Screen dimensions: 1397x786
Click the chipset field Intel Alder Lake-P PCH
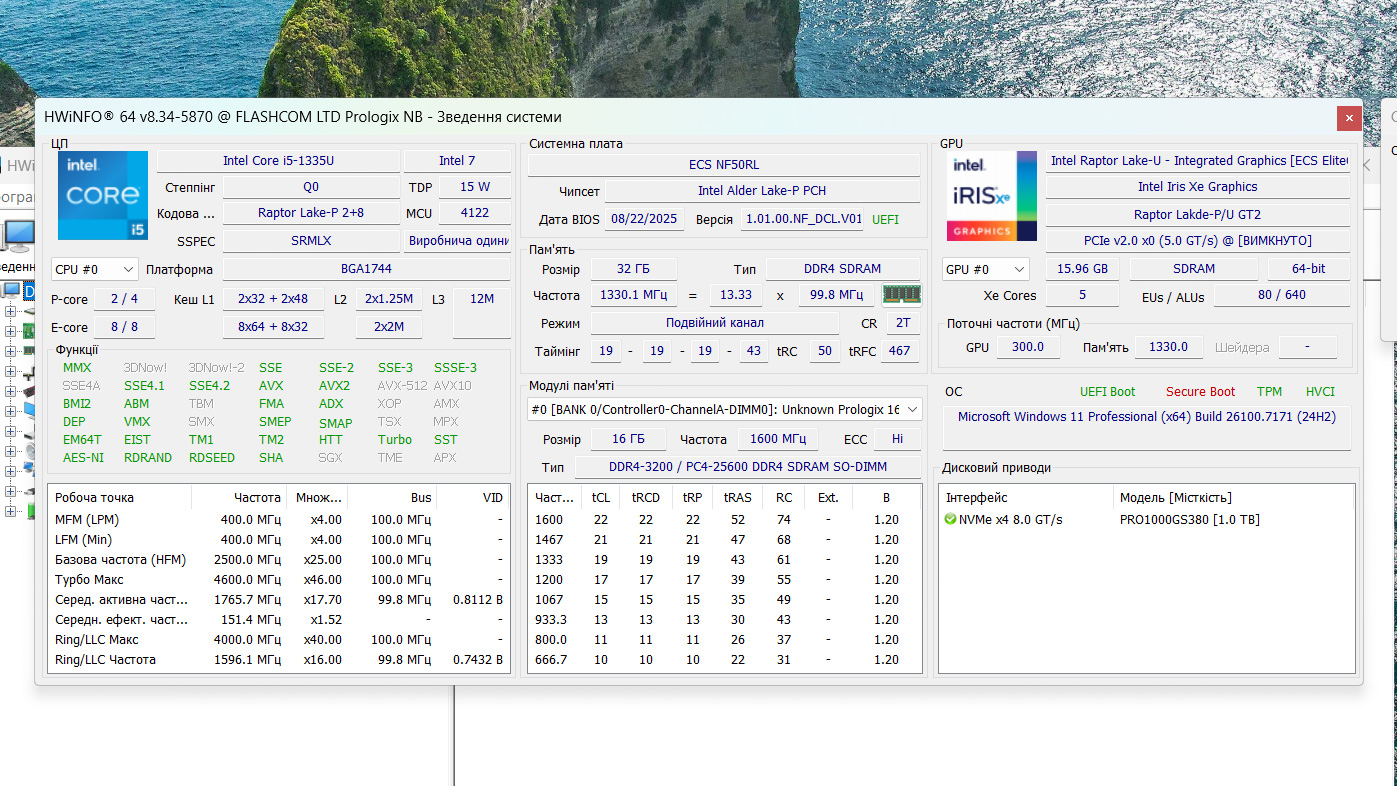pos(762,191)
